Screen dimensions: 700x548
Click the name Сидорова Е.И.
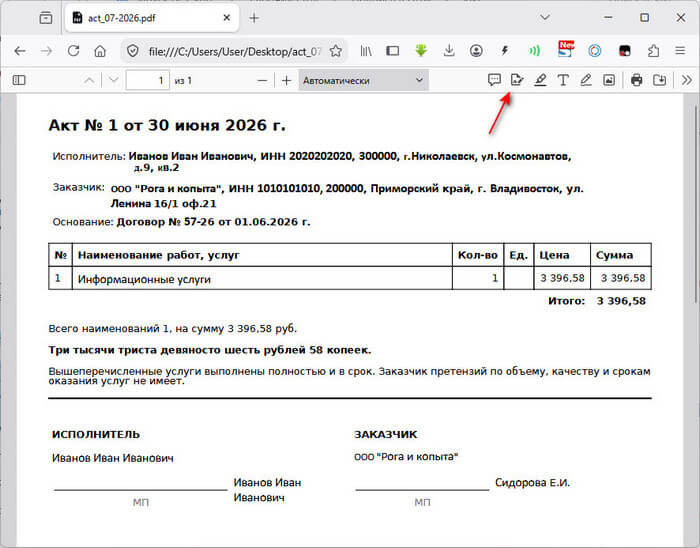coord(533,482)
